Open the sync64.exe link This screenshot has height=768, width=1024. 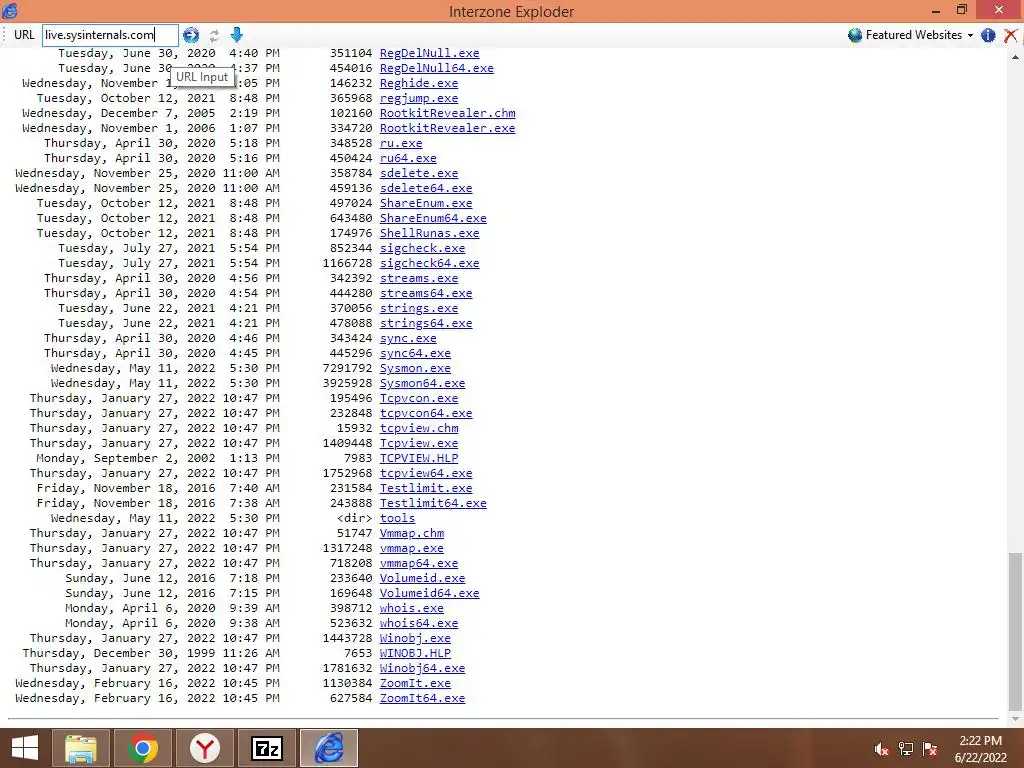tap(415, 353)
